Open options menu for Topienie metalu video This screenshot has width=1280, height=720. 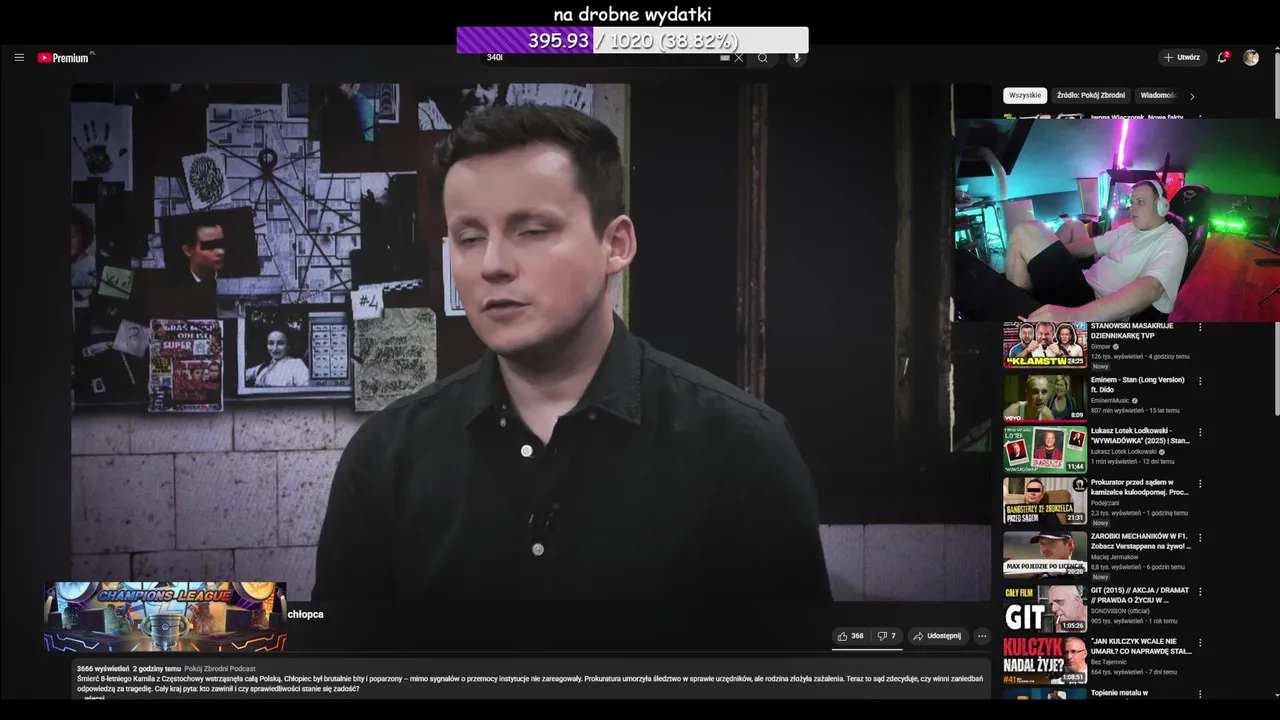[x=1200, y=694]
